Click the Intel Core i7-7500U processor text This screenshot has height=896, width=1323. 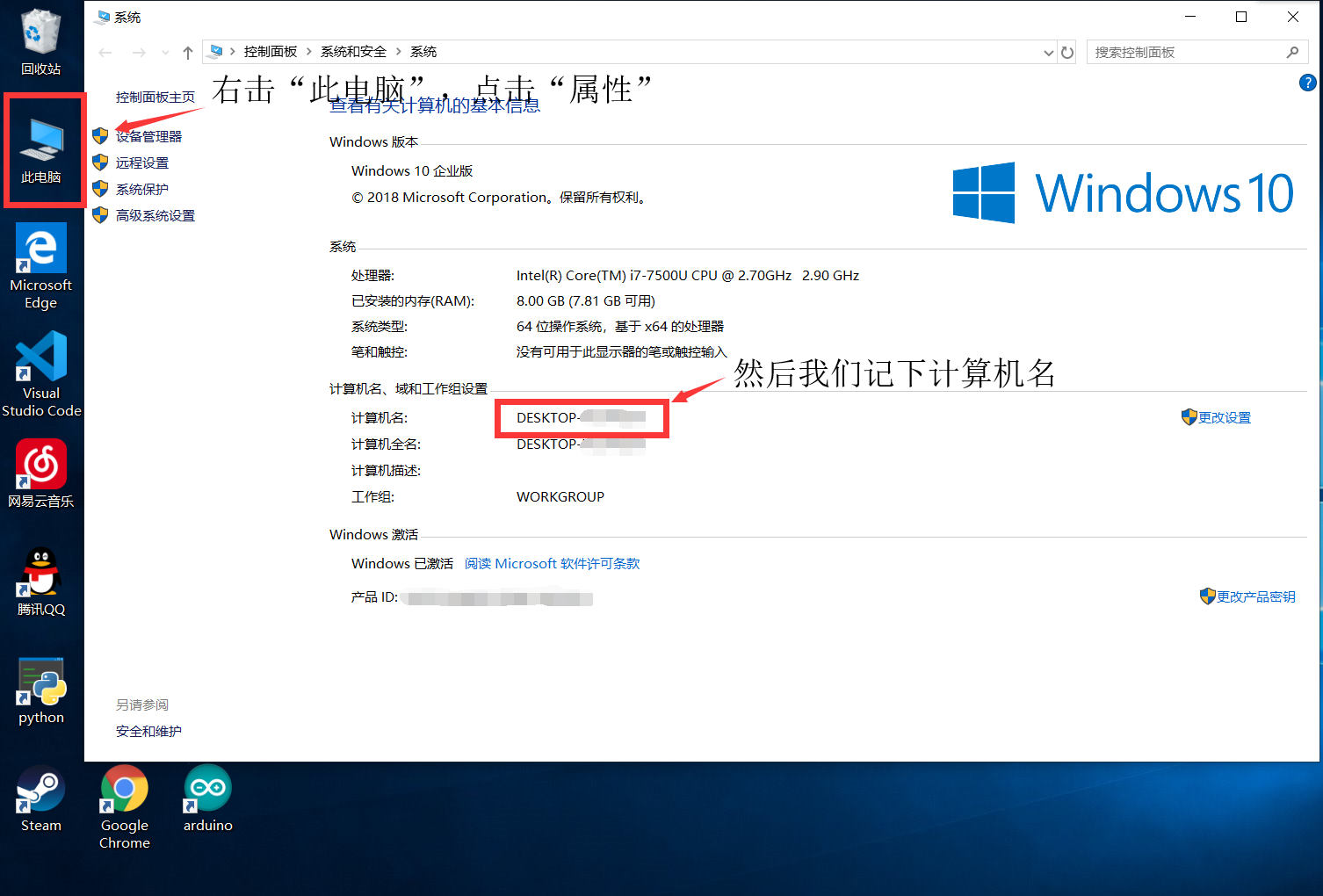(x=688, y=275)
